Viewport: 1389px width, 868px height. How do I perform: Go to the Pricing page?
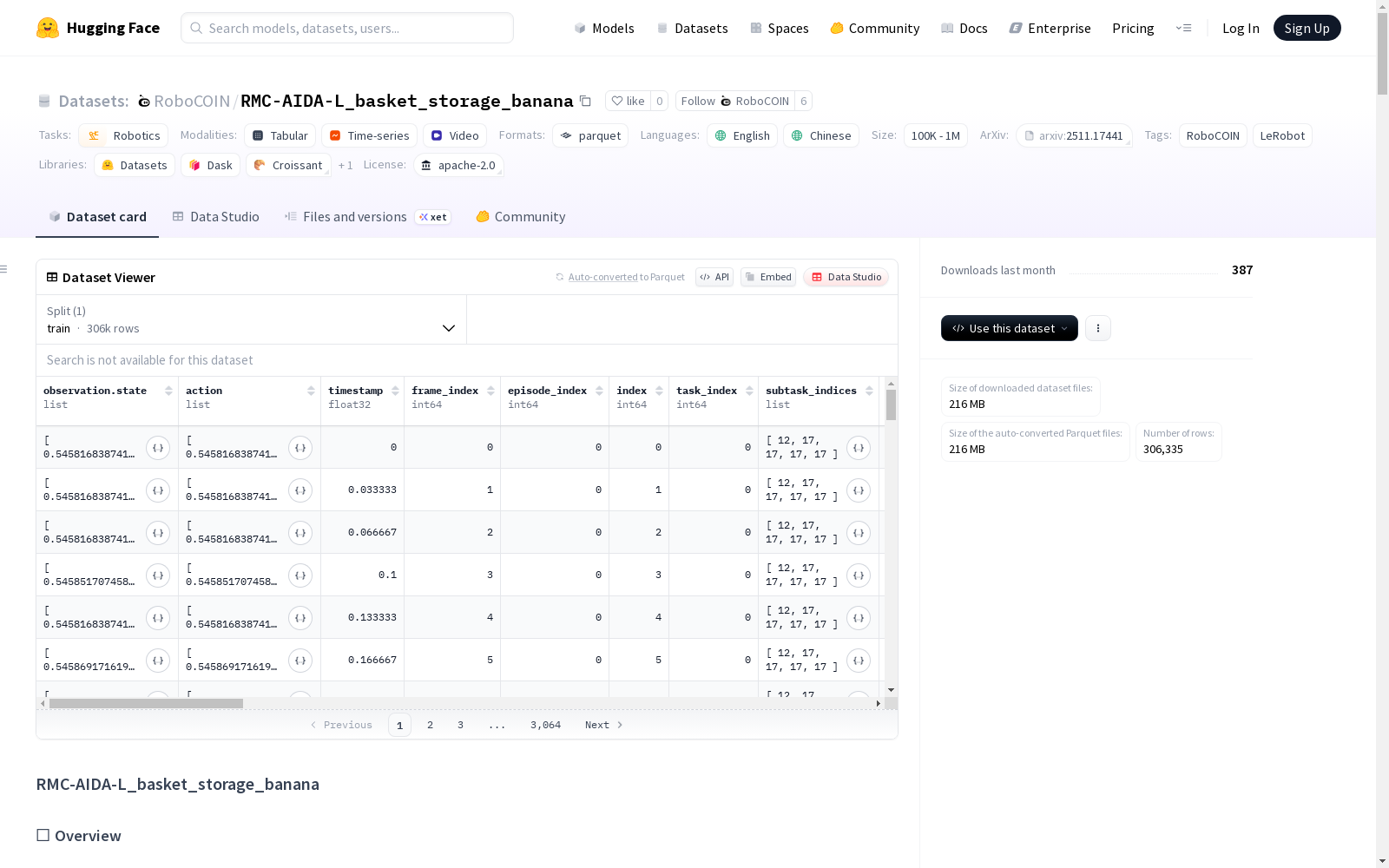[x=1133, y=28]
